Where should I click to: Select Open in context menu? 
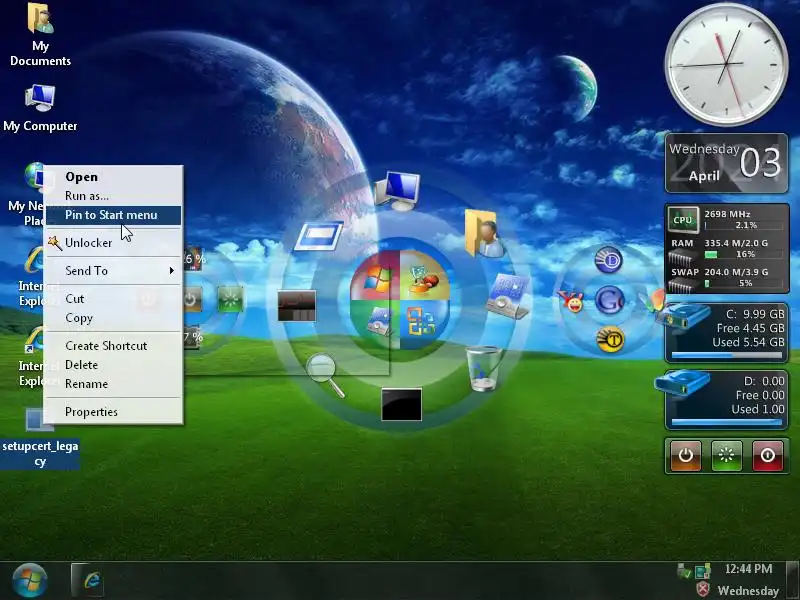pyautogui.click(x=113, y=177)
